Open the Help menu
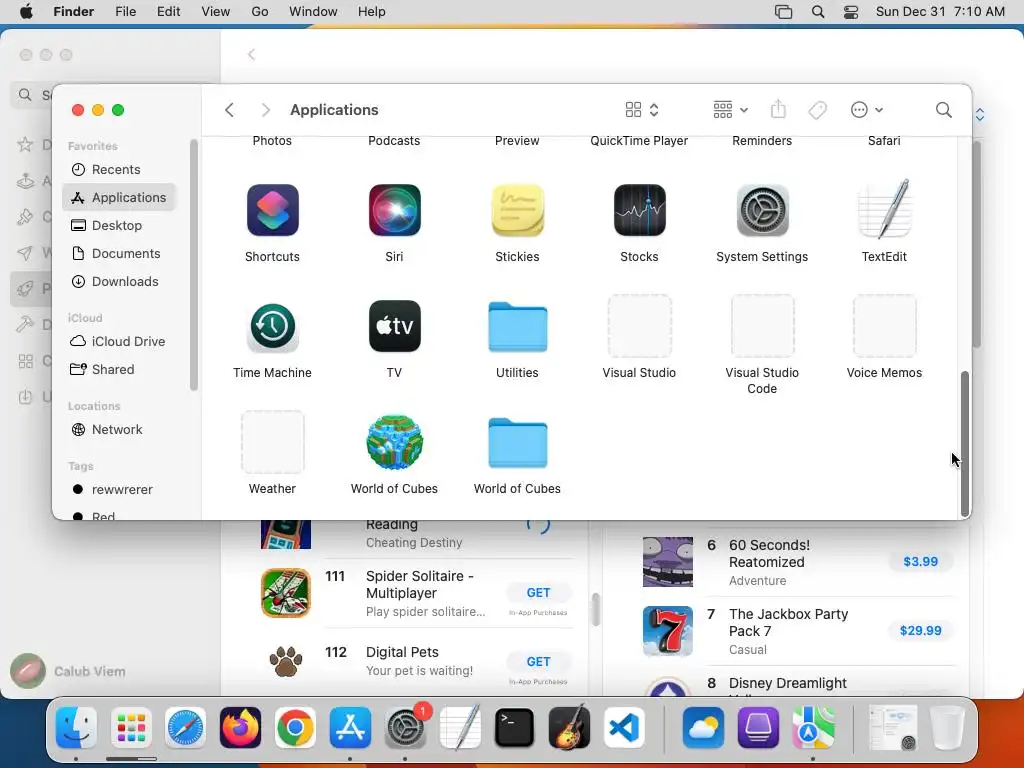 371,12
